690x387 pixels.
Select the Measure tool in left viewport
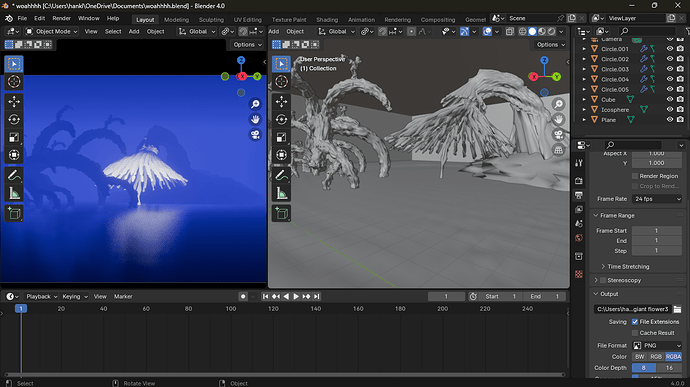click(x=14, y=193)
